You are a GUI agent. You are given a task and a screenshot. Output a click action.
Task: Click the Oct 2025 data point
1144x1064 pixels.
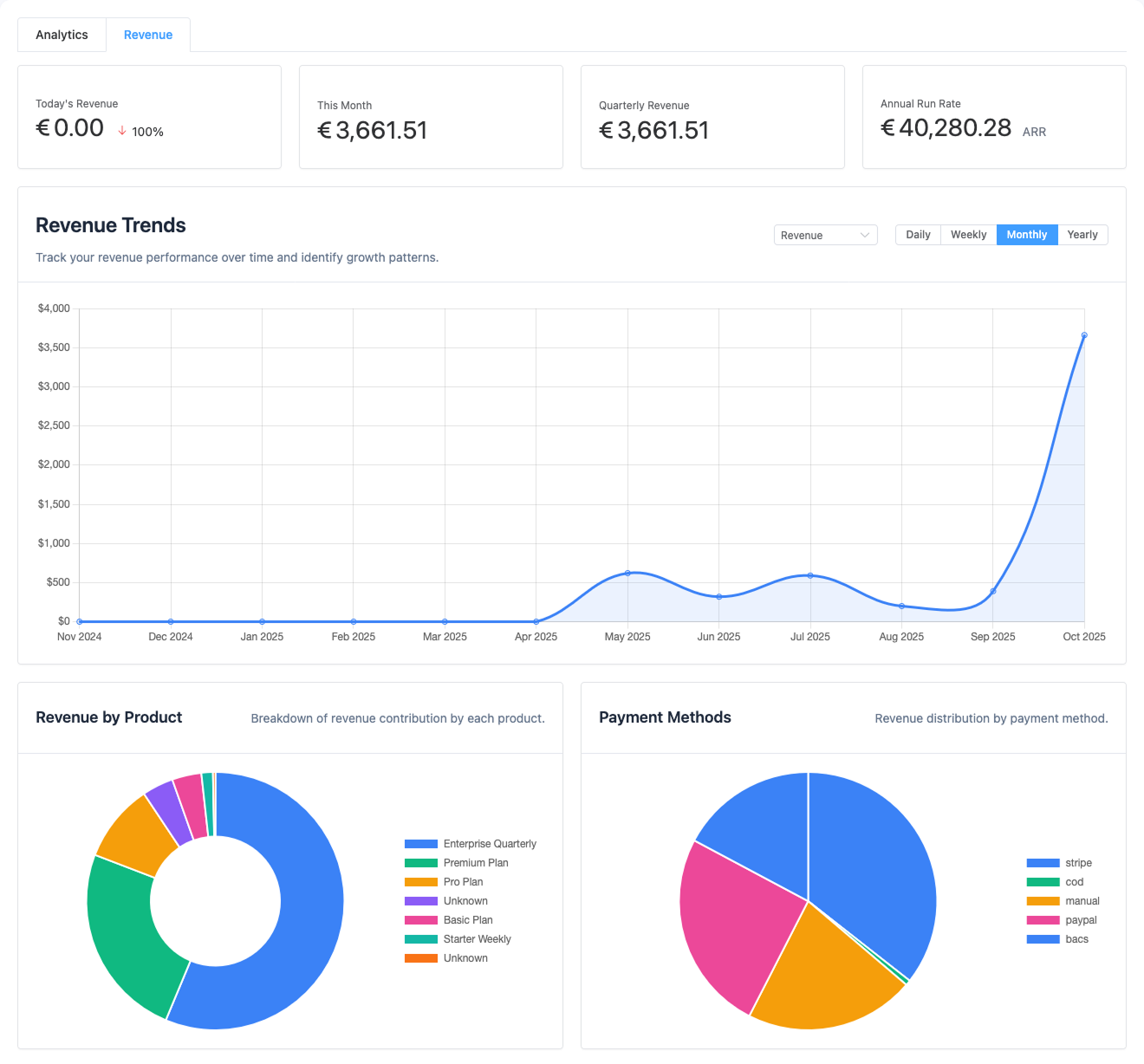(1084, 335)
